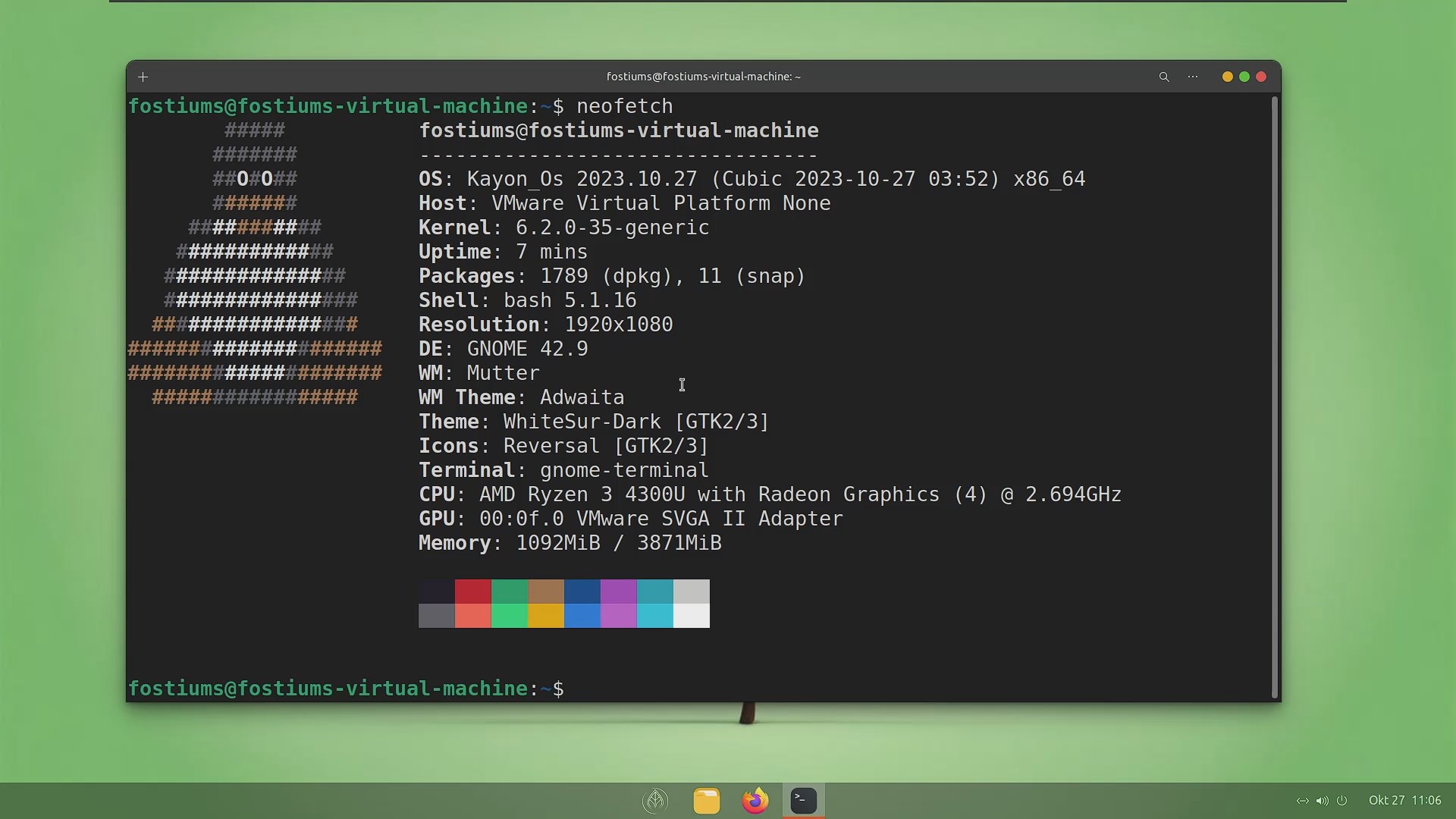Click the terminal vertical scrollbar

(1275, 397)
